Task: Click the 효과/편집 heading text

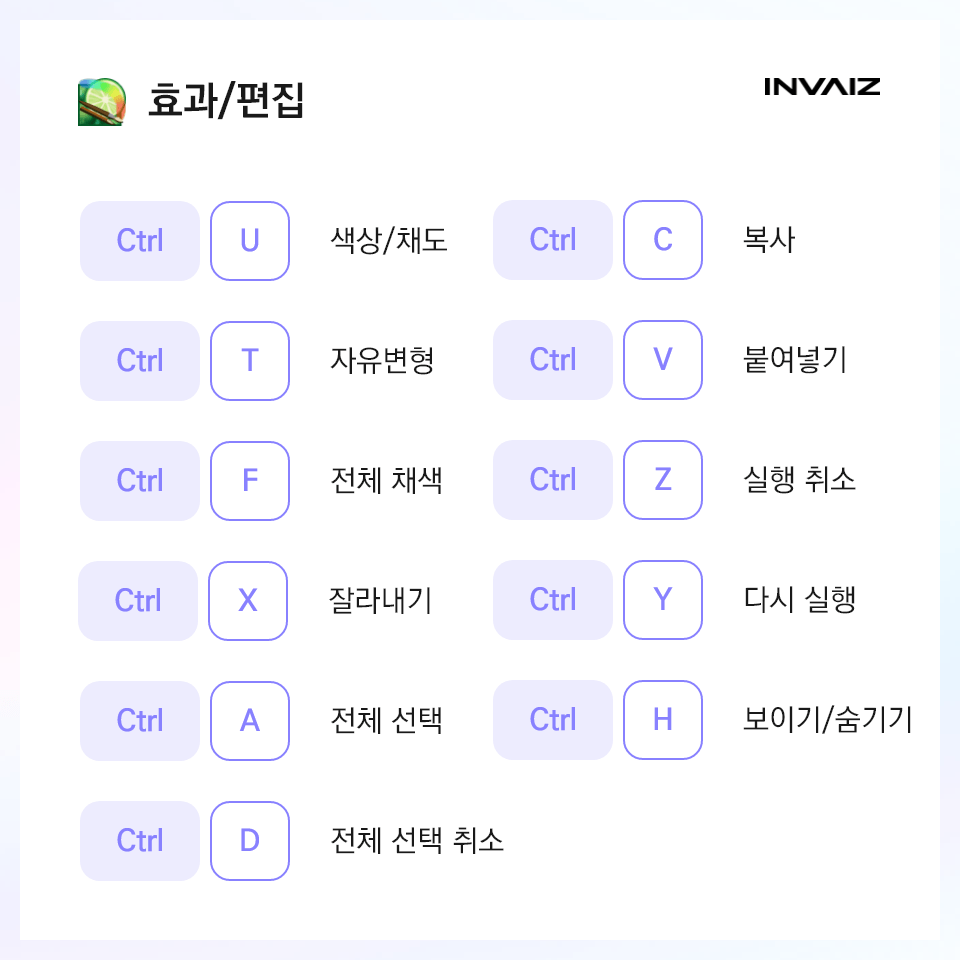Action: coord(226,100)
